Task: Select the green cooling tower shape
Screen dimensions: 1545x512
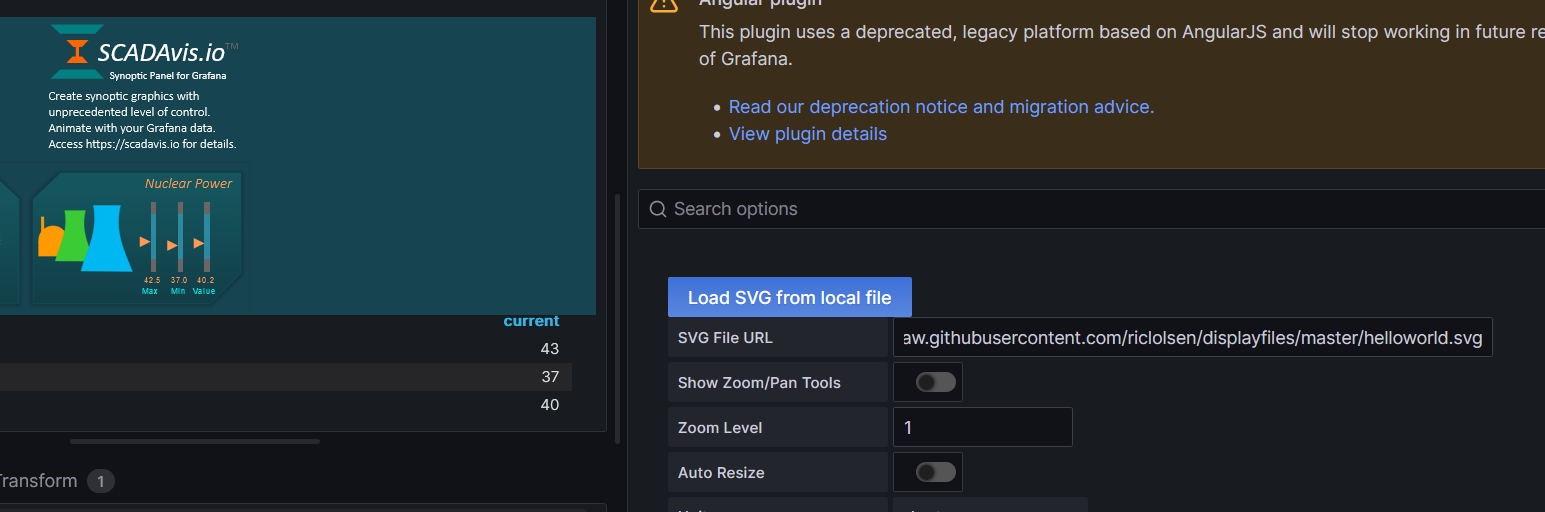Action: 73,236
